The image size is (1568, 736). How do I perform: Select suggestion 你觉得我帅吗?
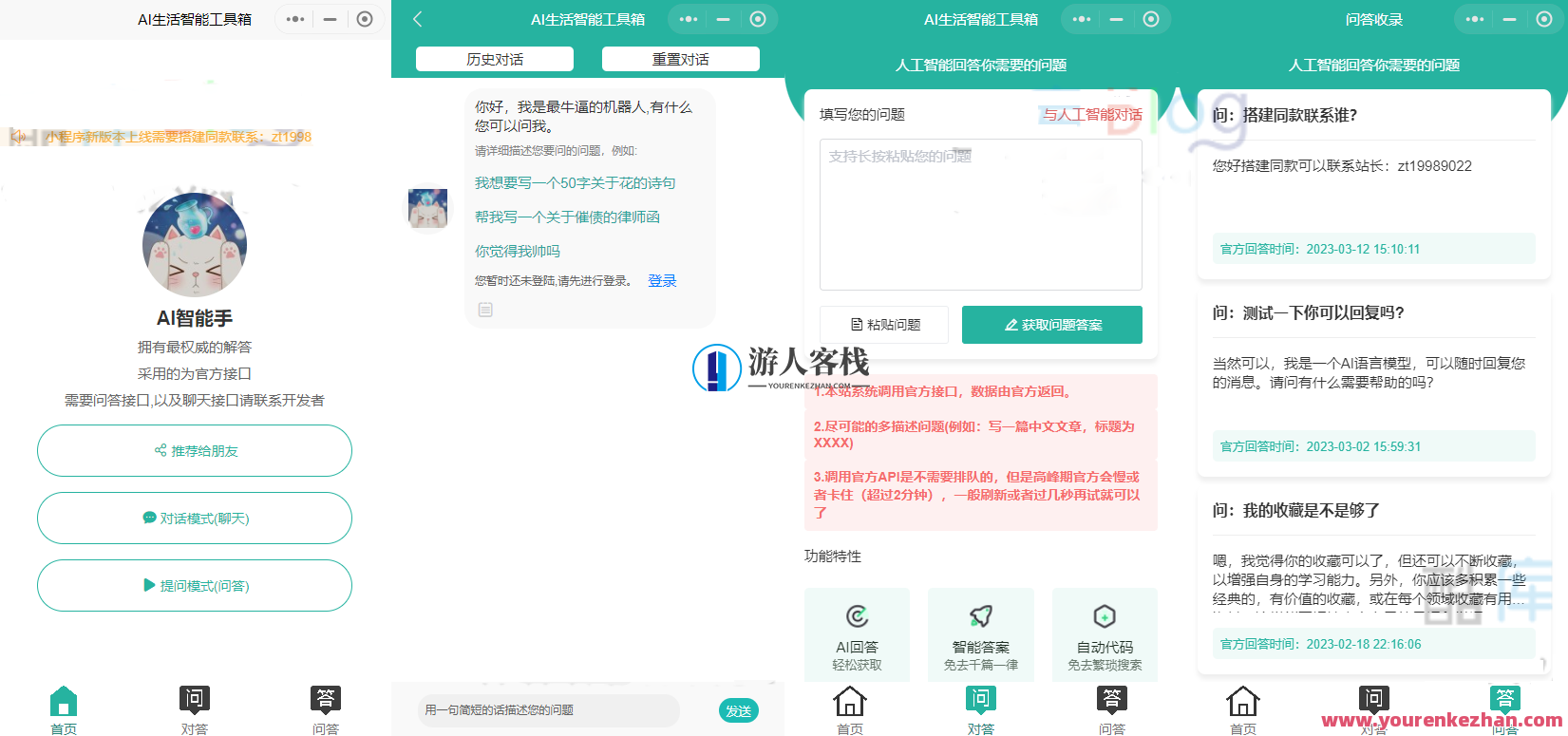pyautogui.click(x=518, y=252)
